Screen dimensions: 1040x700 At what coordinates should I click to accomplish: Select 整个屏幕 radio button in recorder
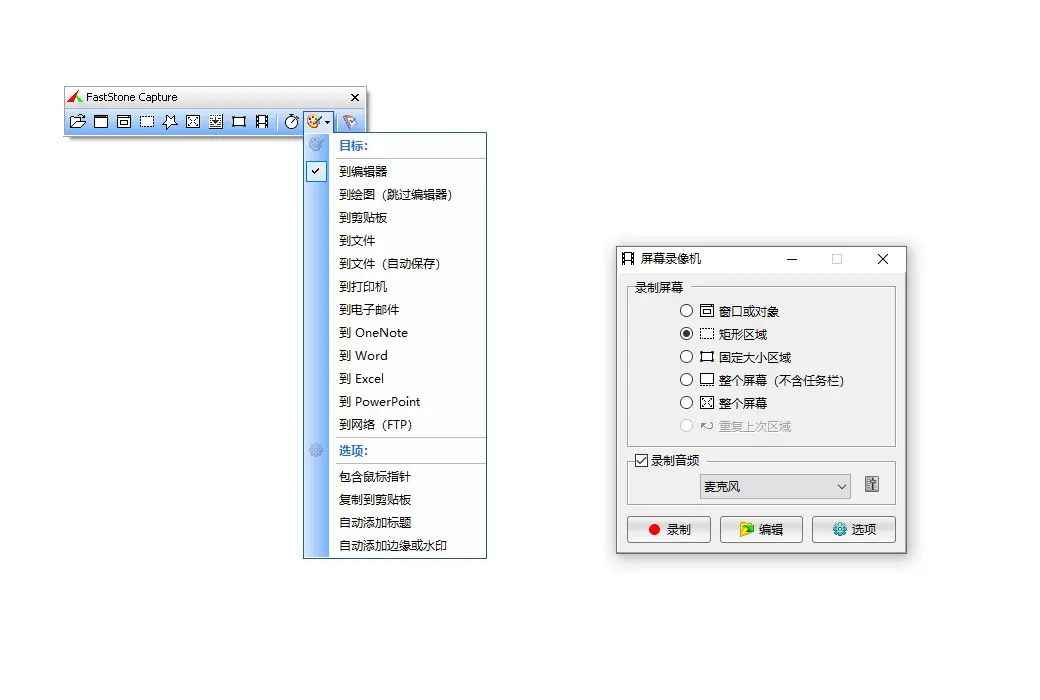pyautogui.click(x=686, y=403)
